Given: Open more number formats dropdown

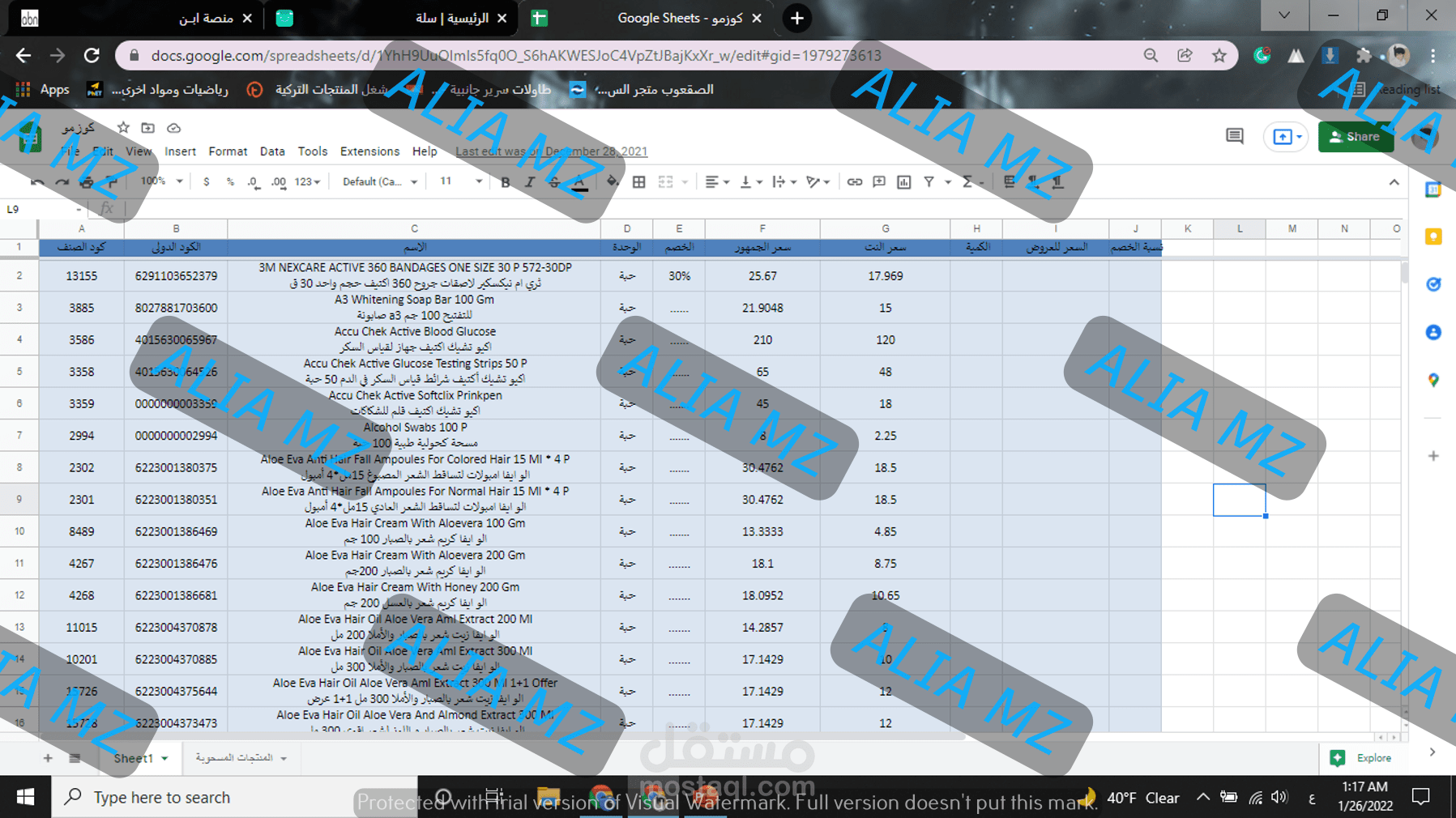Looking at the screenshot, I should pyautogui.click(x=307, y=182).
